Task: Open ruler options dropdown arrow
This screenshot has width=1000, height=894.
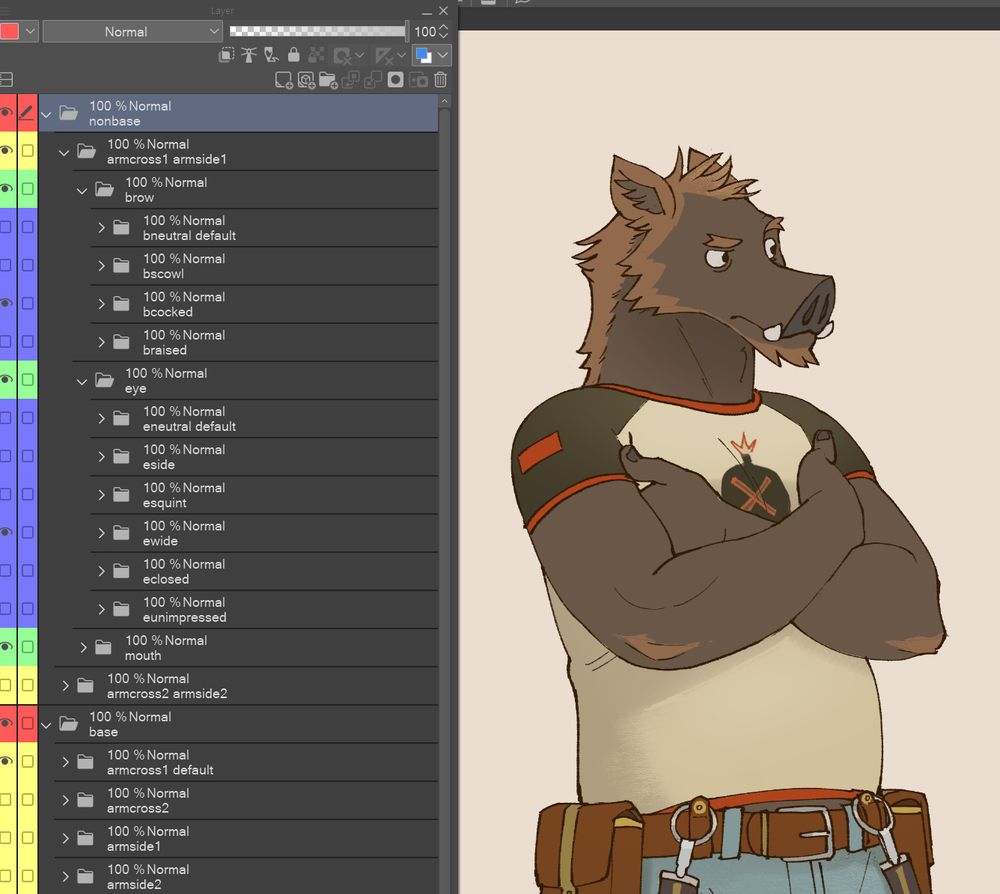Action: point(401,55)
